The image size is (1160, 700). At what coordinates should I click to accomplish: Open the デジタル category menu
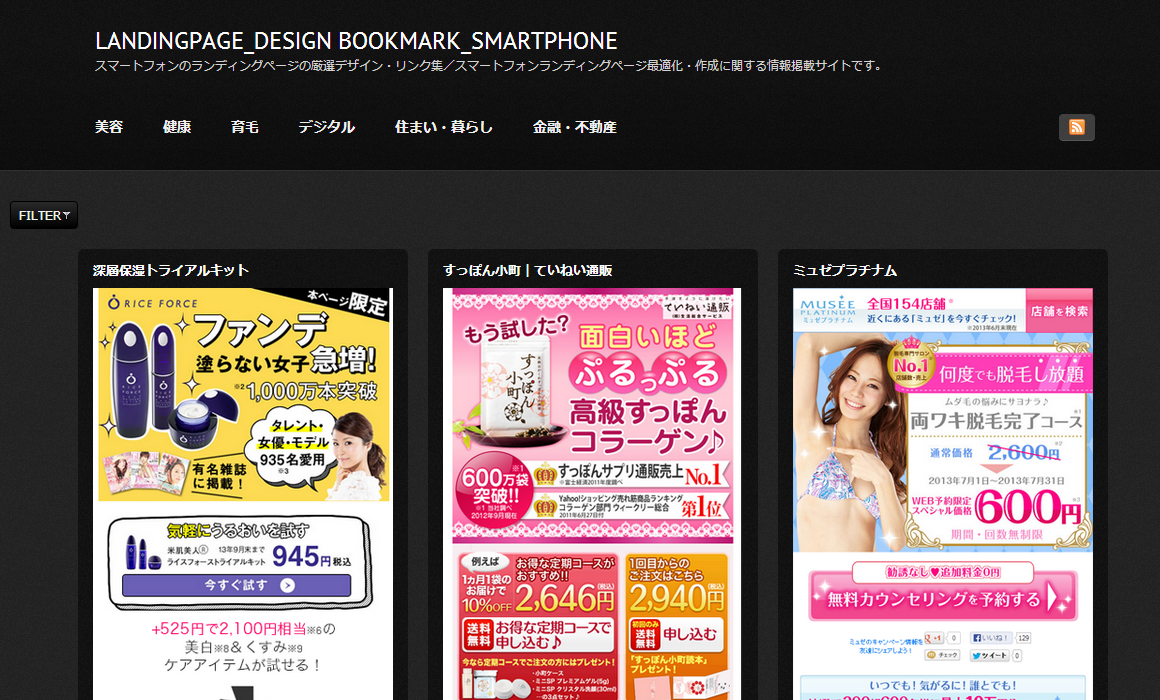click(326, 127)
